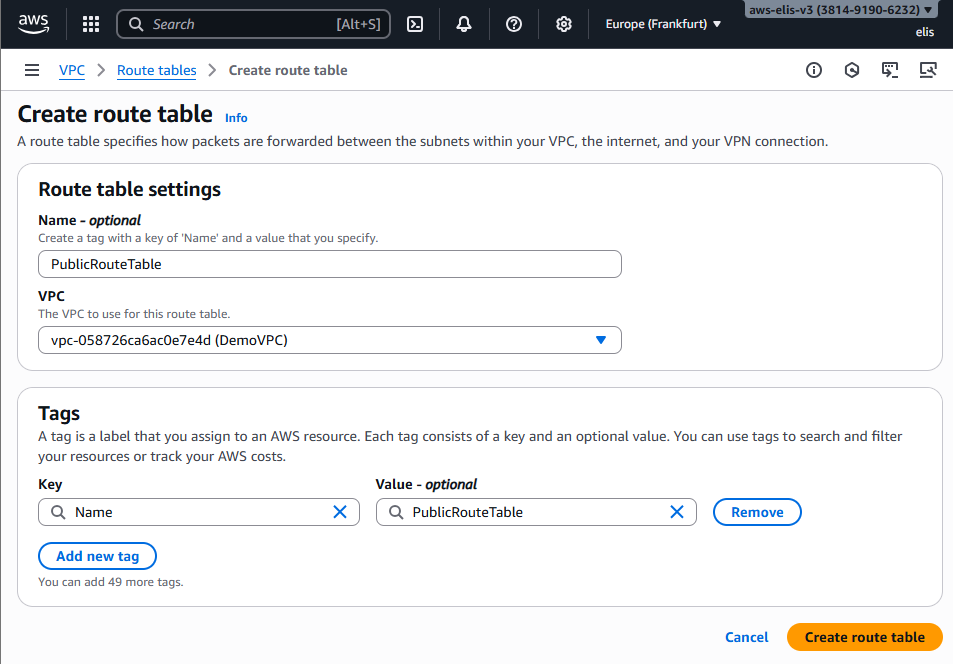The image size is (953, 664).
Task: Expand the Europe (Frankfurt) region selector
Action: 663,24
